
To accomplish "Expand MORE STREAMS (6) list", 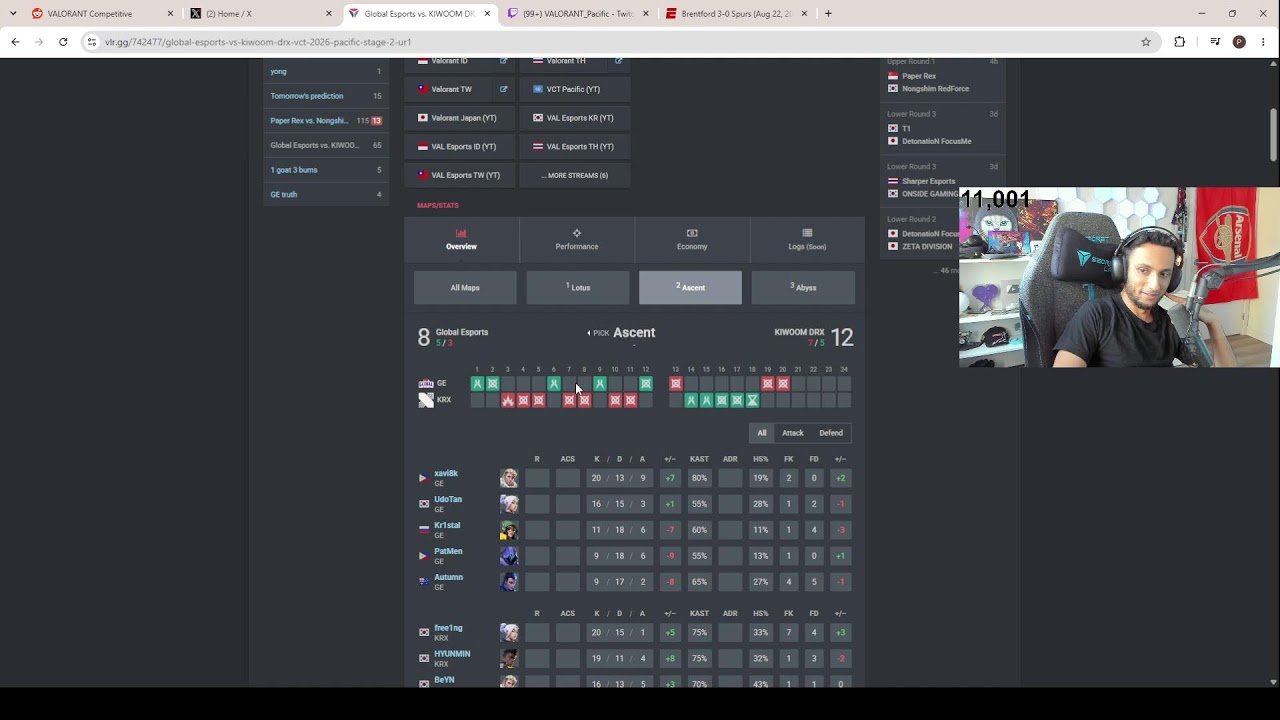I will [575, 175].
